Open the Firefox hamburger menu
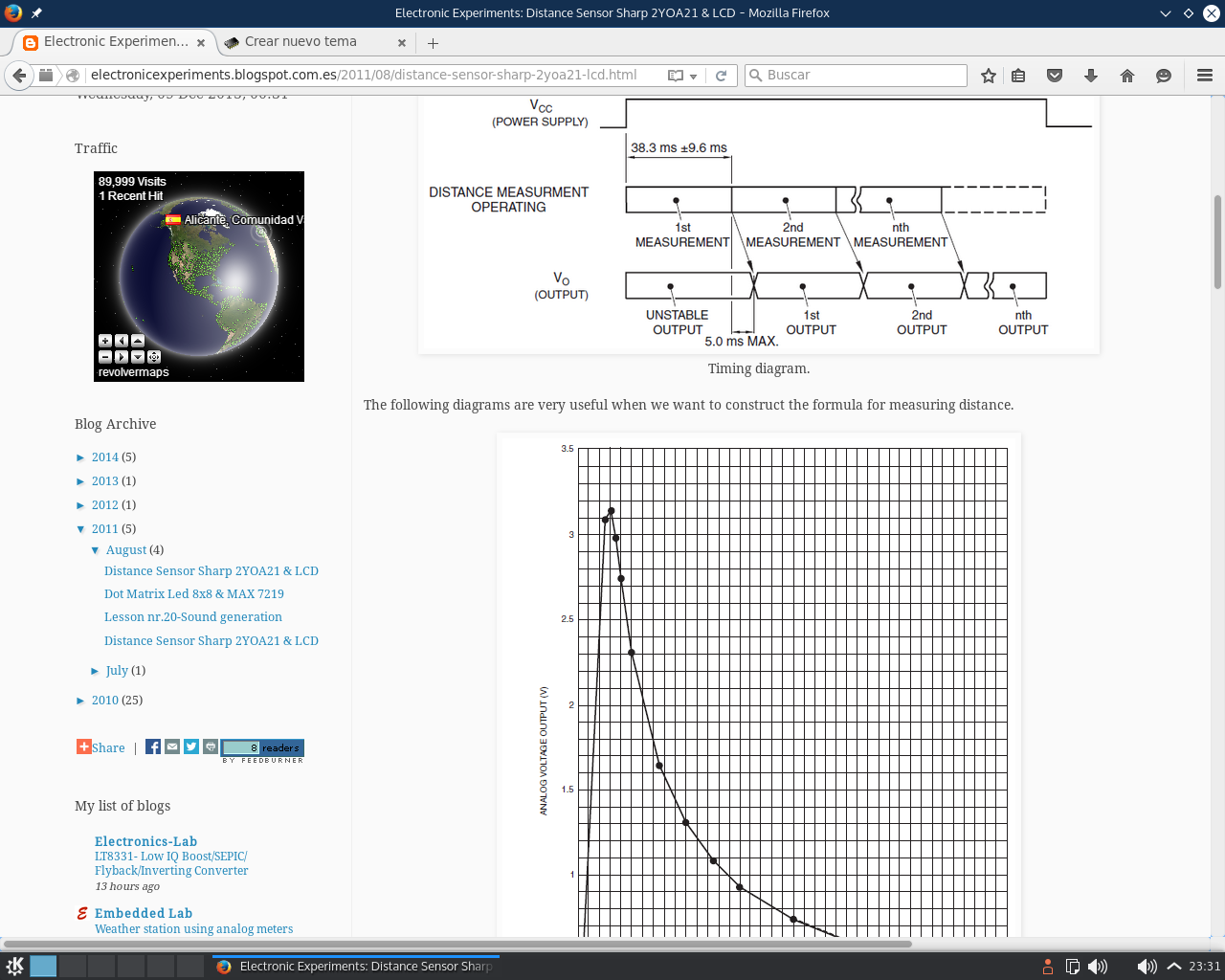 tap(1205, 76)
